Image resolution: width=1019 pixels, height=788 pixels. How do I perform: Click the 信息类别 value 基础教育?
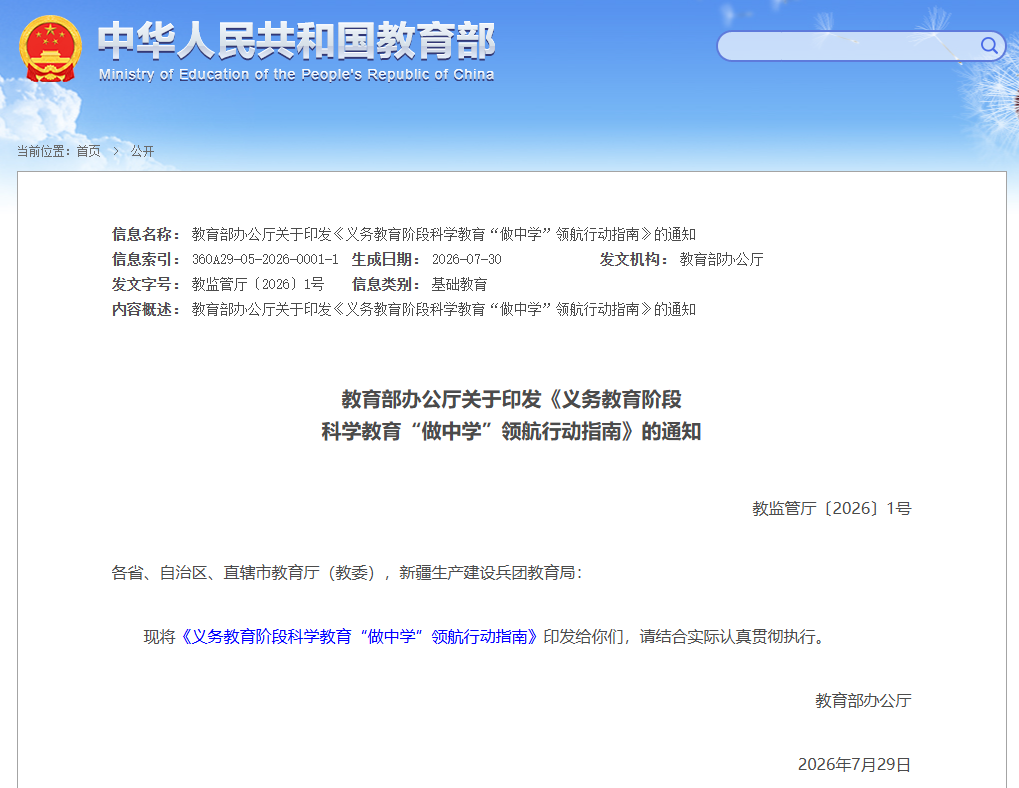click(459, 285)
